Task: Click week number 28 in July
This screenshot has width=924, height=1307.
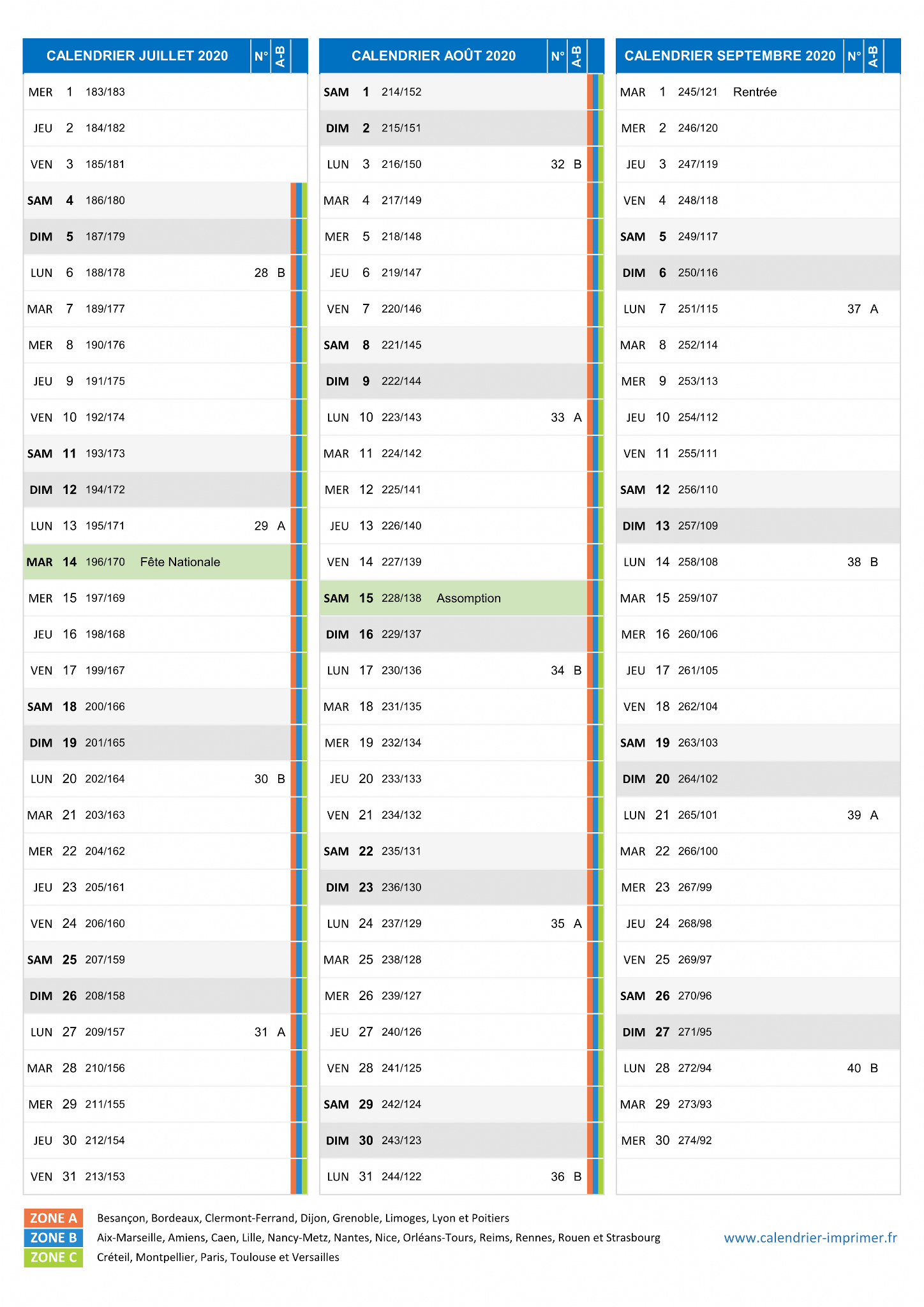Action: pos(261,273)
